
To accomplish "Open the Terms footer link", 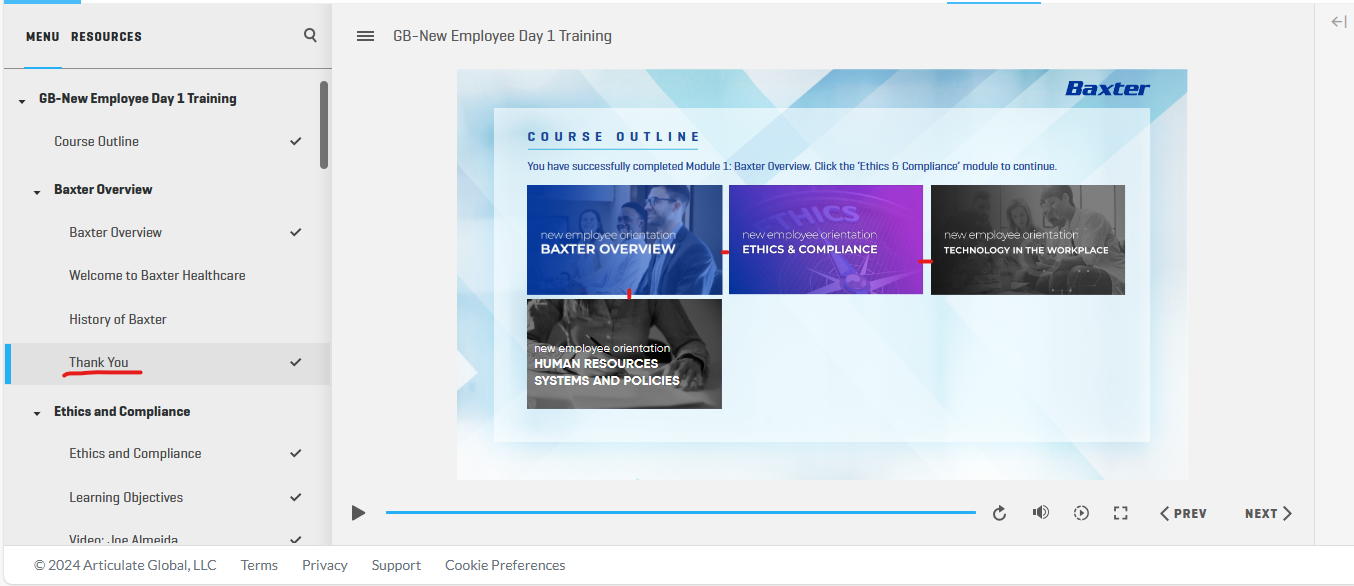I will click(259, 565).
